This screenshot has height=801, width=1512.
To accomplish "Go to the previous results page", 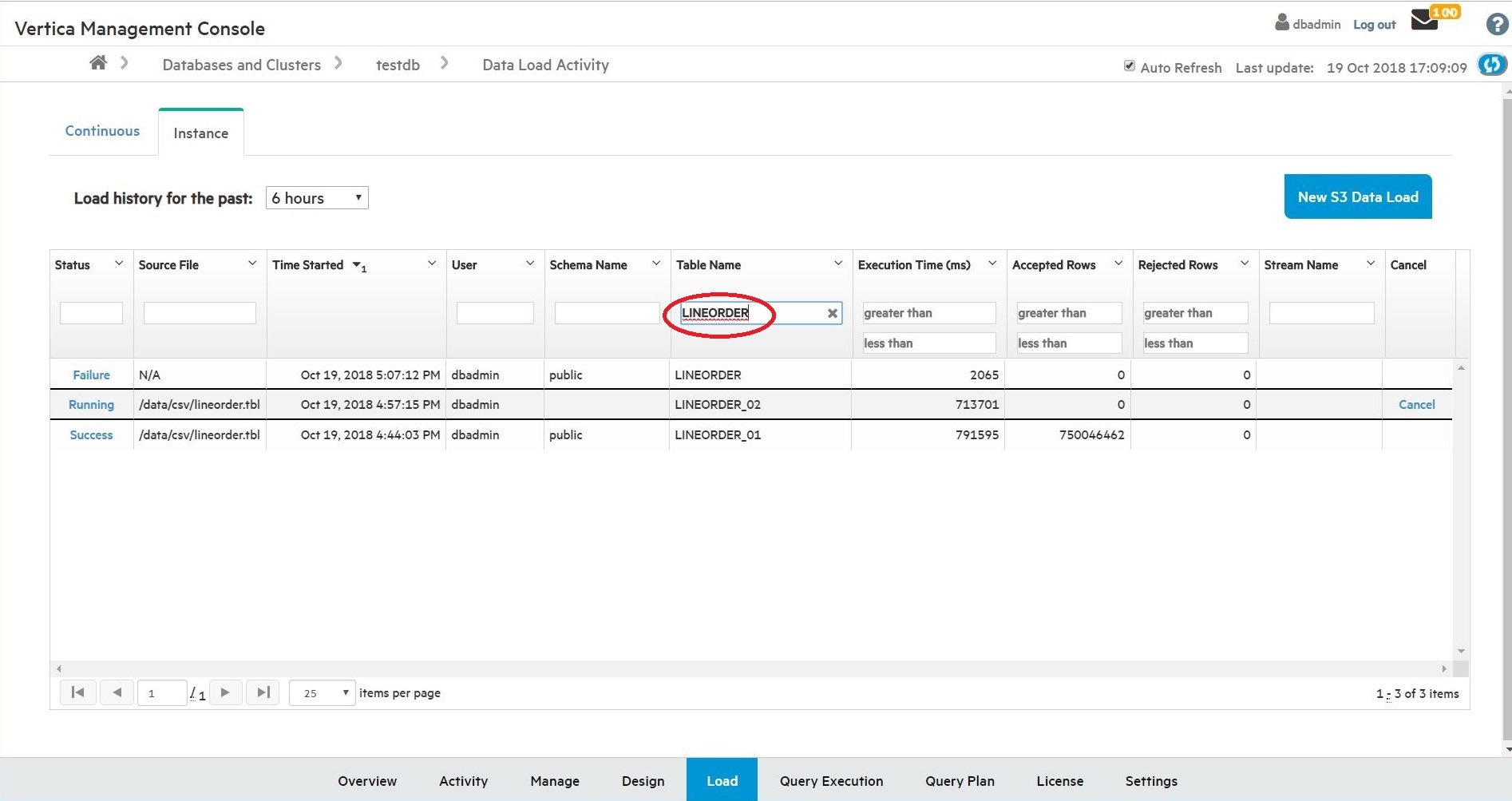I will [117, 692].
